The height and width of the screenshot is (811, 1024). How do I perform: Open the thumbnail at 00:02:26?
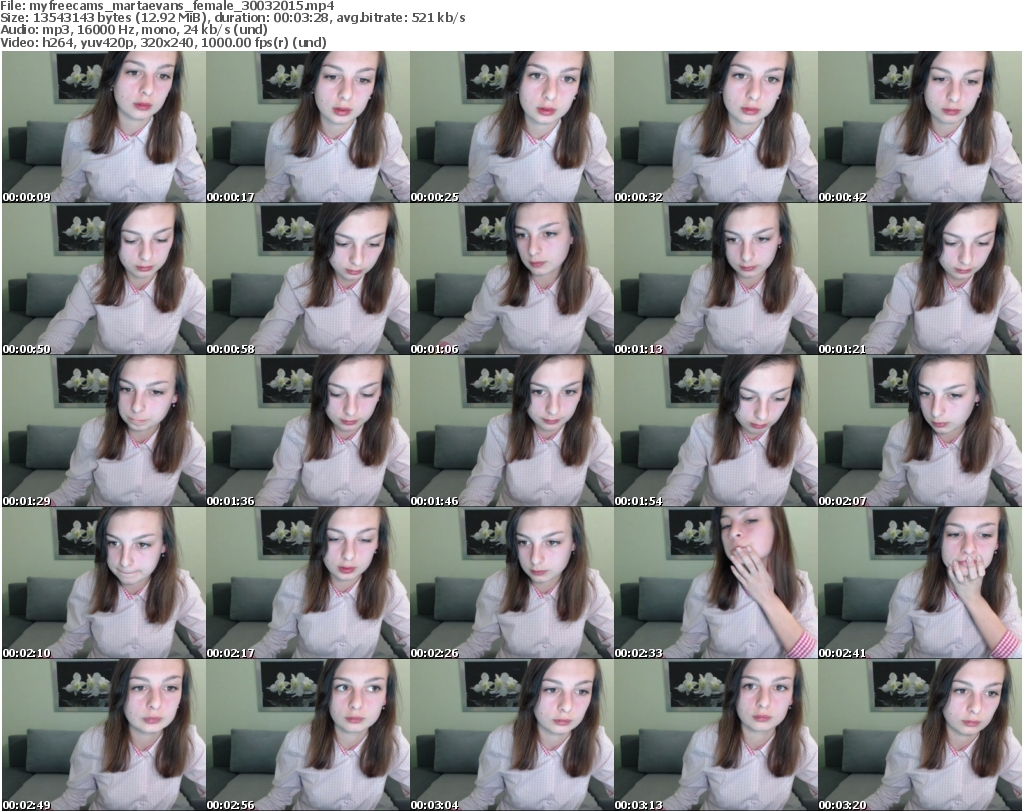[x=511, y=583]
